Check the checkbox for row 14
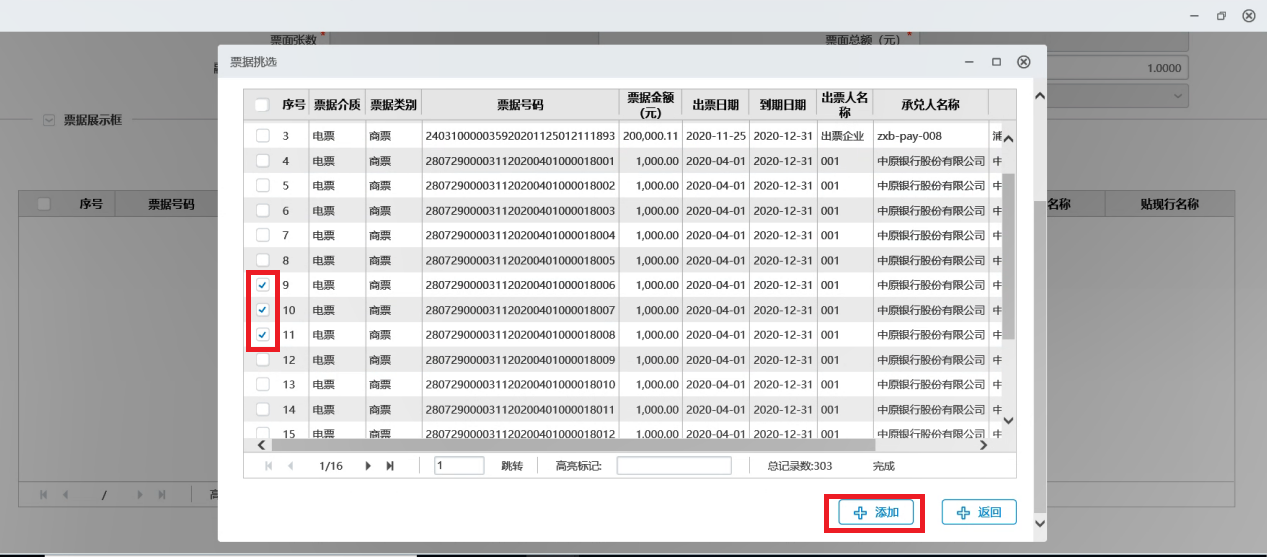This screenshot has width=1267, height=559. 262,409
